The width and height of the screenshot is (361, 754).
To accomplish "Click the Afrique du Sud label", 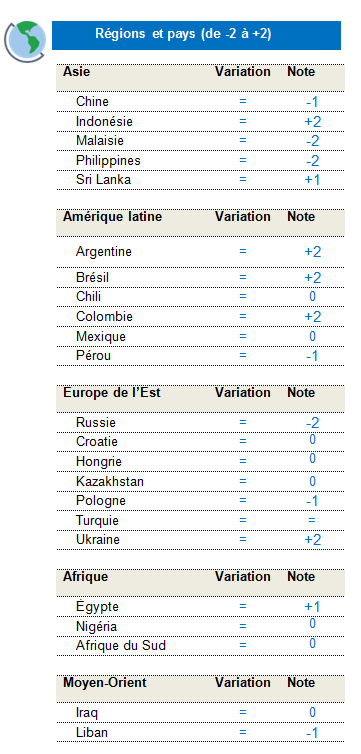I will [121, 645].
